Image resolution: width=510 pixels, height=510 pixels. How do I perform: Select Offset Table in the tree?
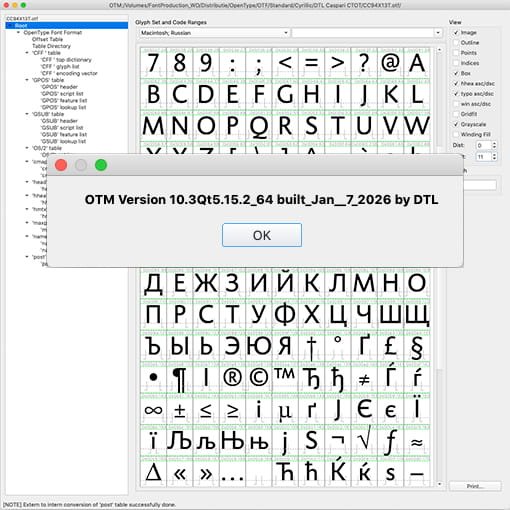click(x=47, y=39)
